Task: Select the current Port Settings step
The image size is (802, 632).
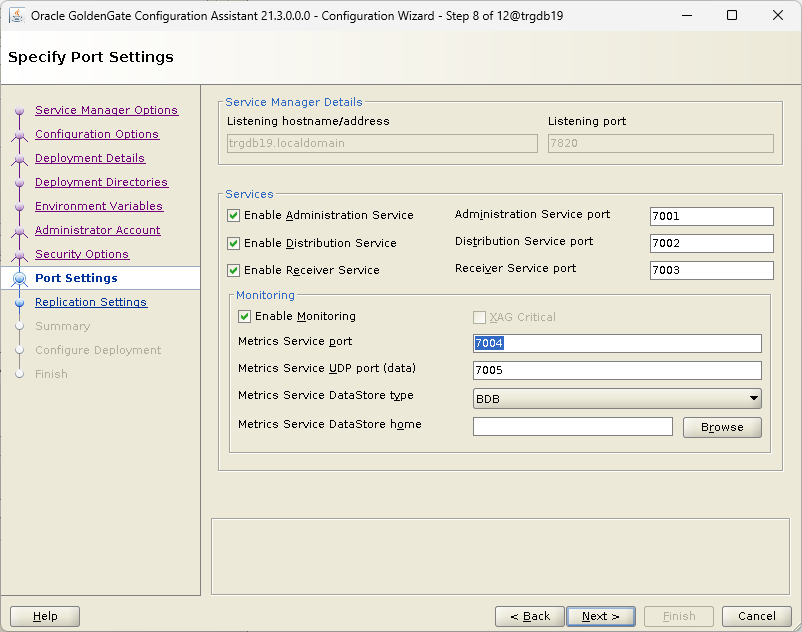Action: point(76,278)
